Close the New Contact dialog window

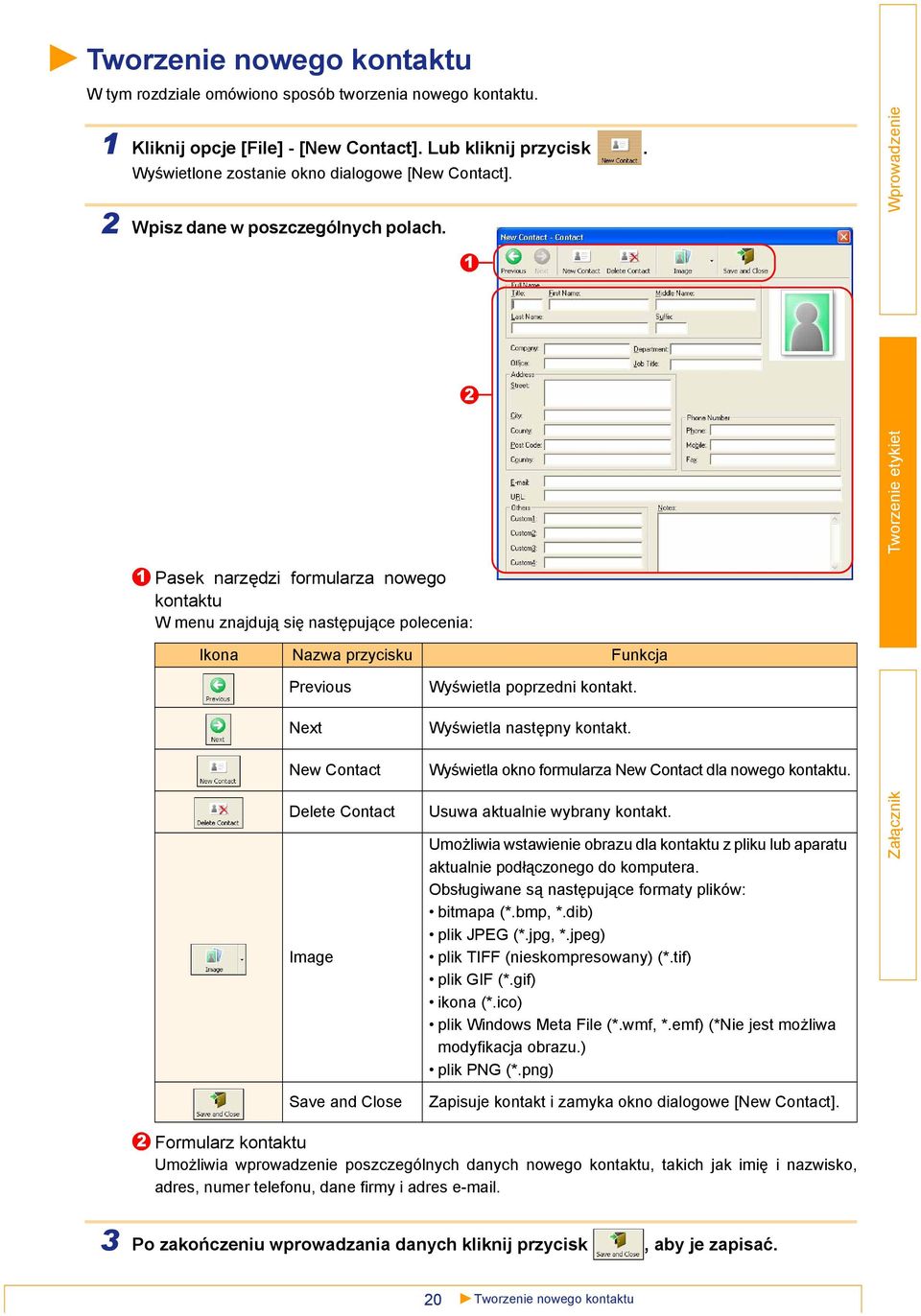click(x=843, y=237)
